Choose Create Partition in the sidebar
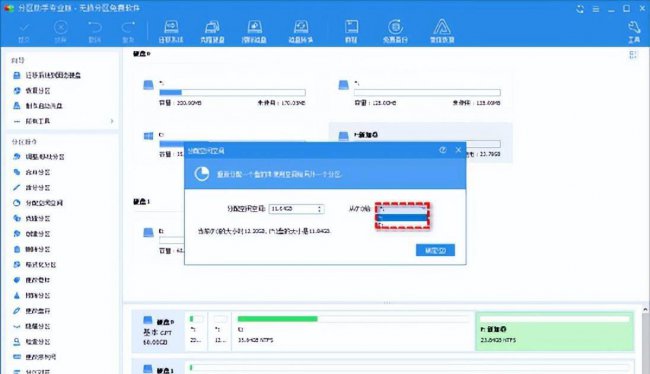 pos(32,233)
